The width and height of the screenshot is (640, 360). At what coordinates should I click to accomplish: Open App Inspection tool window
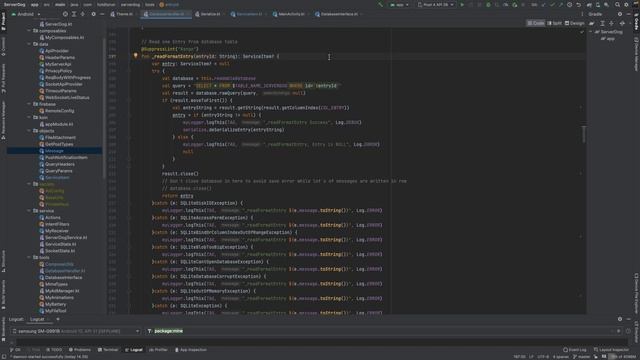(x=191, y=350)
